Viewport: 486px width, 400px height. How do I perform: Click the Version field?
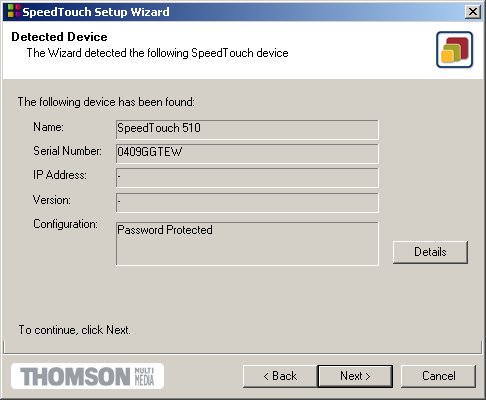(x=247, y=202)
